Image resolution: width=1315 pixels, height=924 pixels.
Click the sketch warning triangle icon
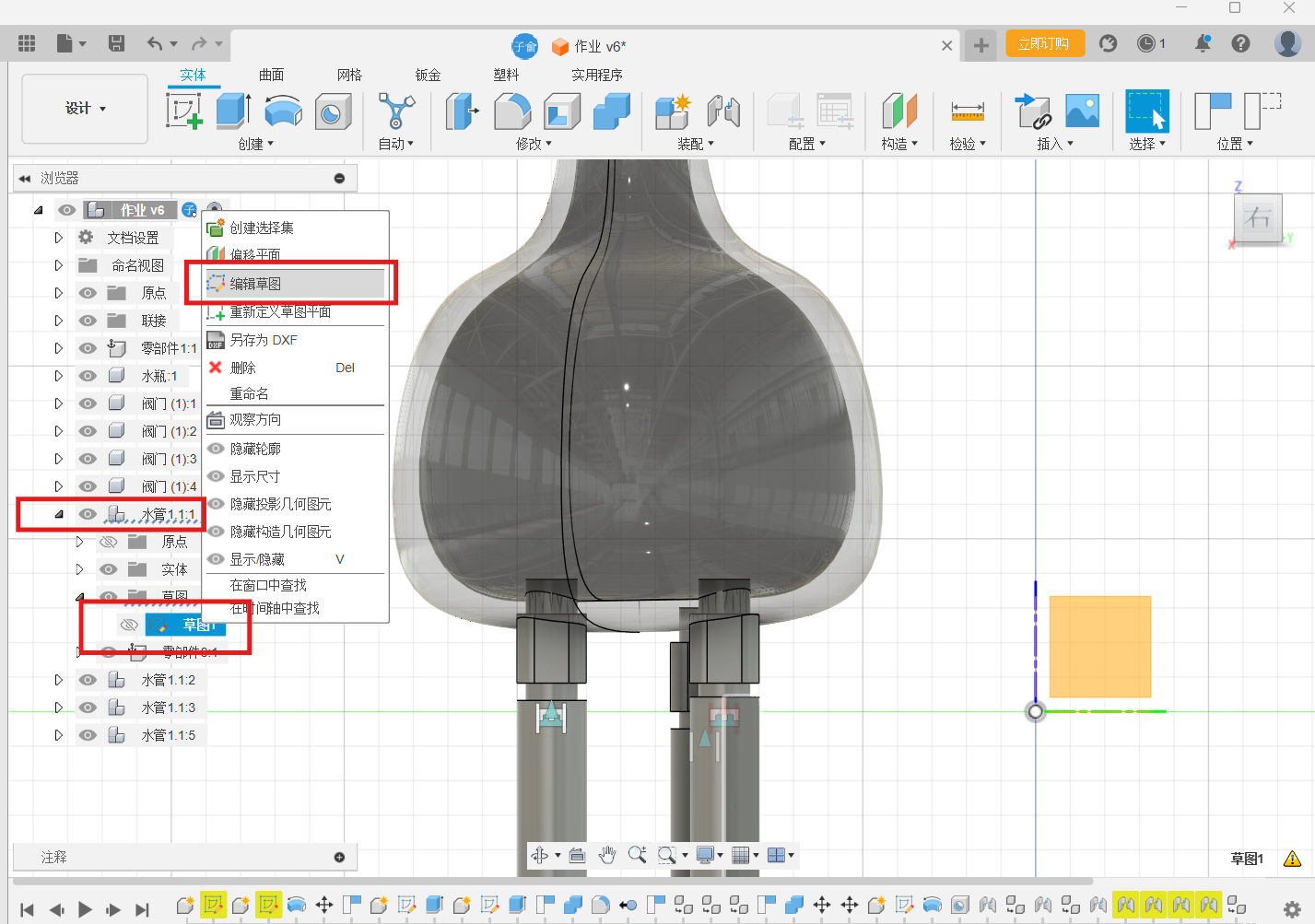(x=1292, y=859)
